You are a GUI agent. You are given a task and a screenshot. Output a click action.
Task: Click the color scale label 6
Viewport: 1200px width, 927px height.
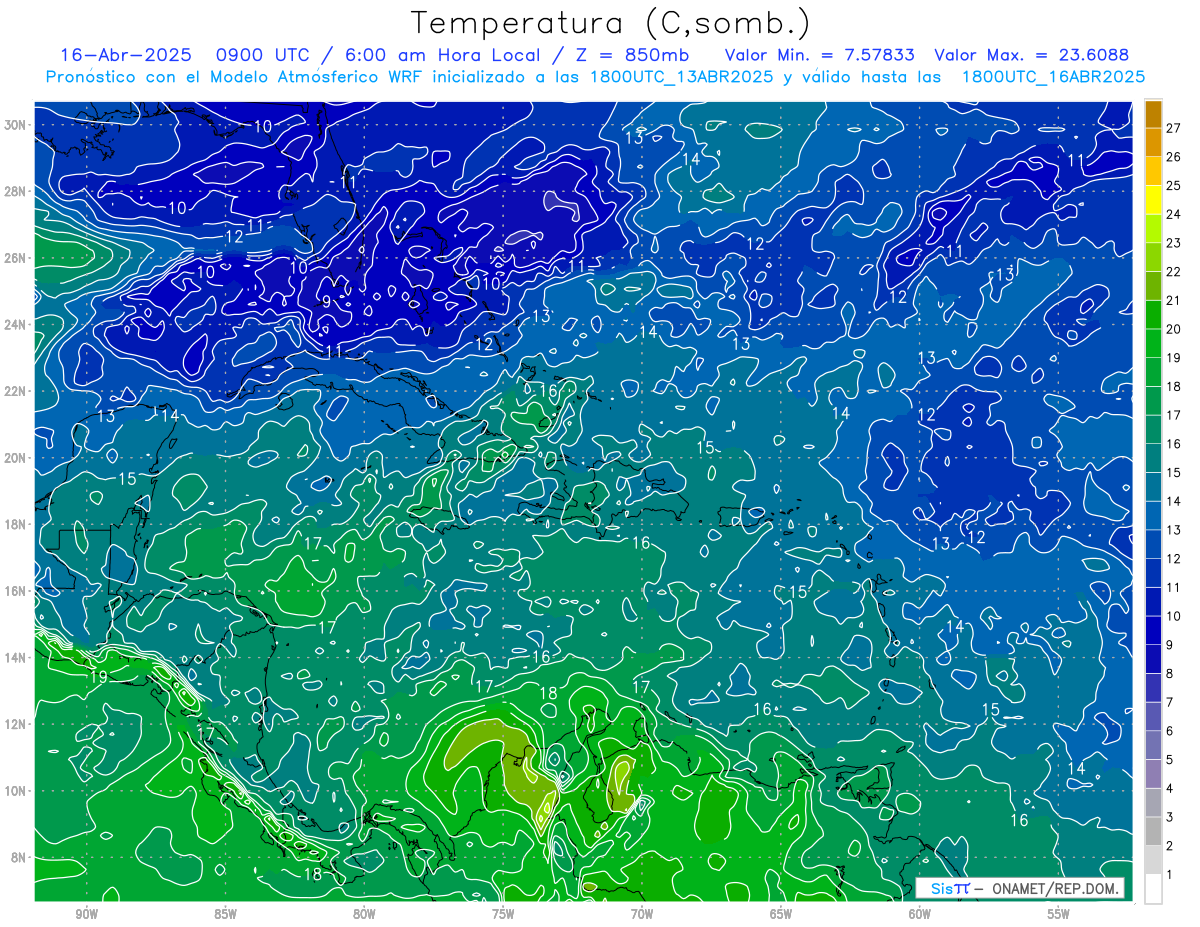click(x=1170, y=731)
